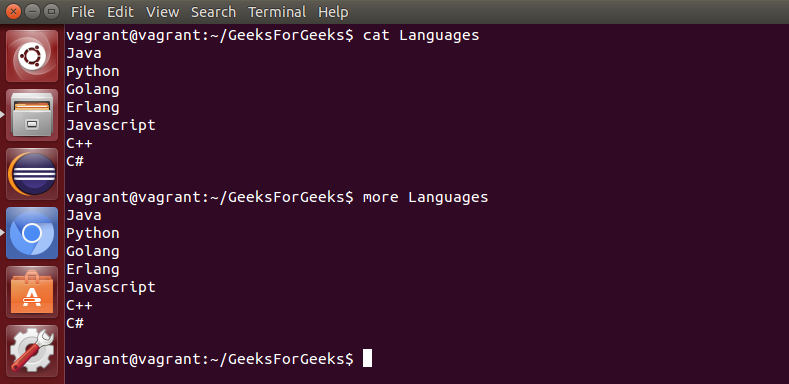Viewport: 789px width, 384px height.
Task: Launch Chromium browser from the dock
Action: coord(32,233)
